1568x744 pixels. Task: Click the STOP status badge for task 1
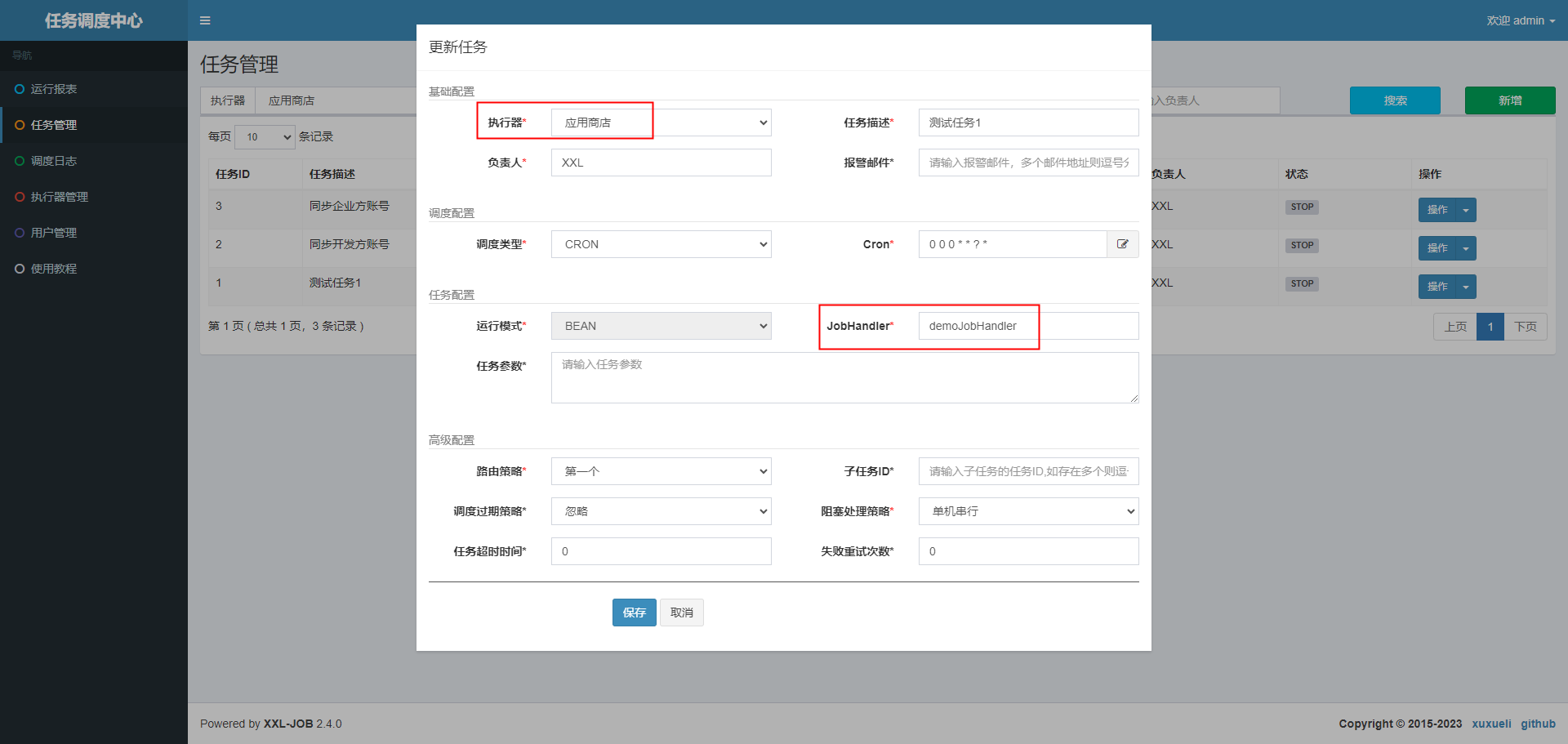pos(1302,283)
